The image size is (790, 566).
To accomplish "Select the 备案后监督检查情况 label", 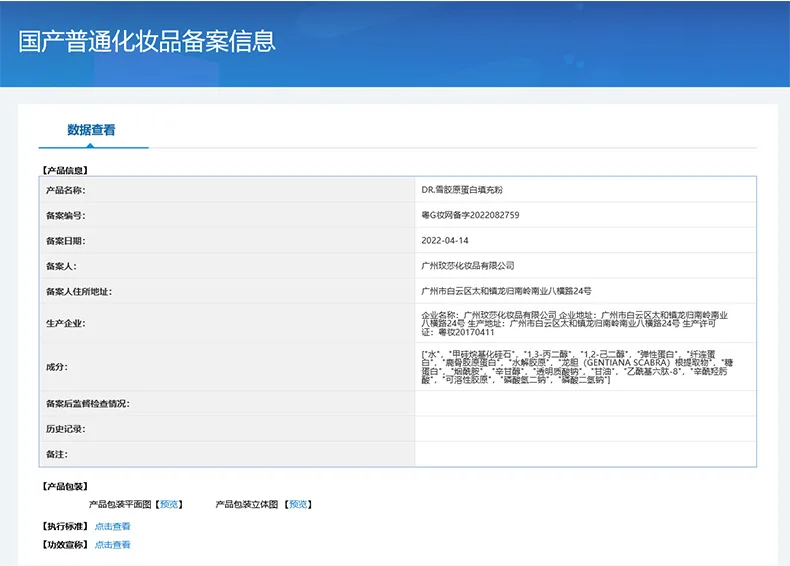I will 88,404.
